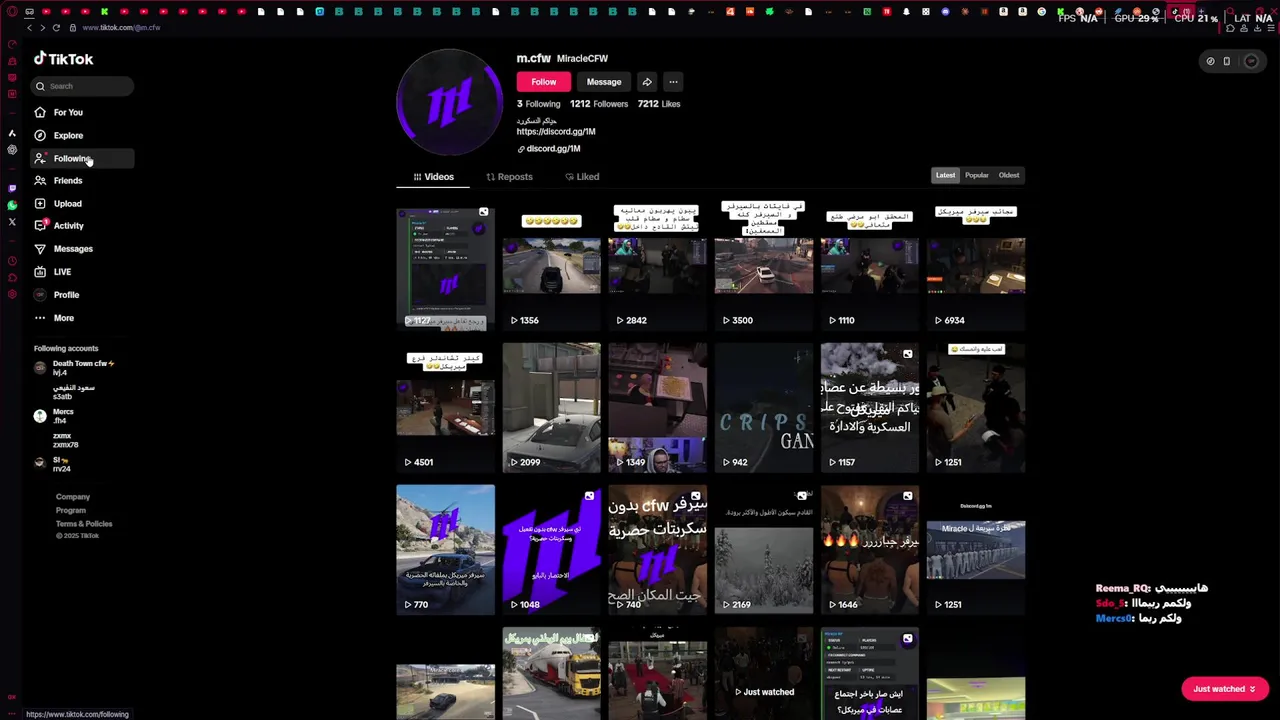This screenshot has width=1280, height=720.
Task: Open the video with 4501 views
Action: tap(445, 408)
